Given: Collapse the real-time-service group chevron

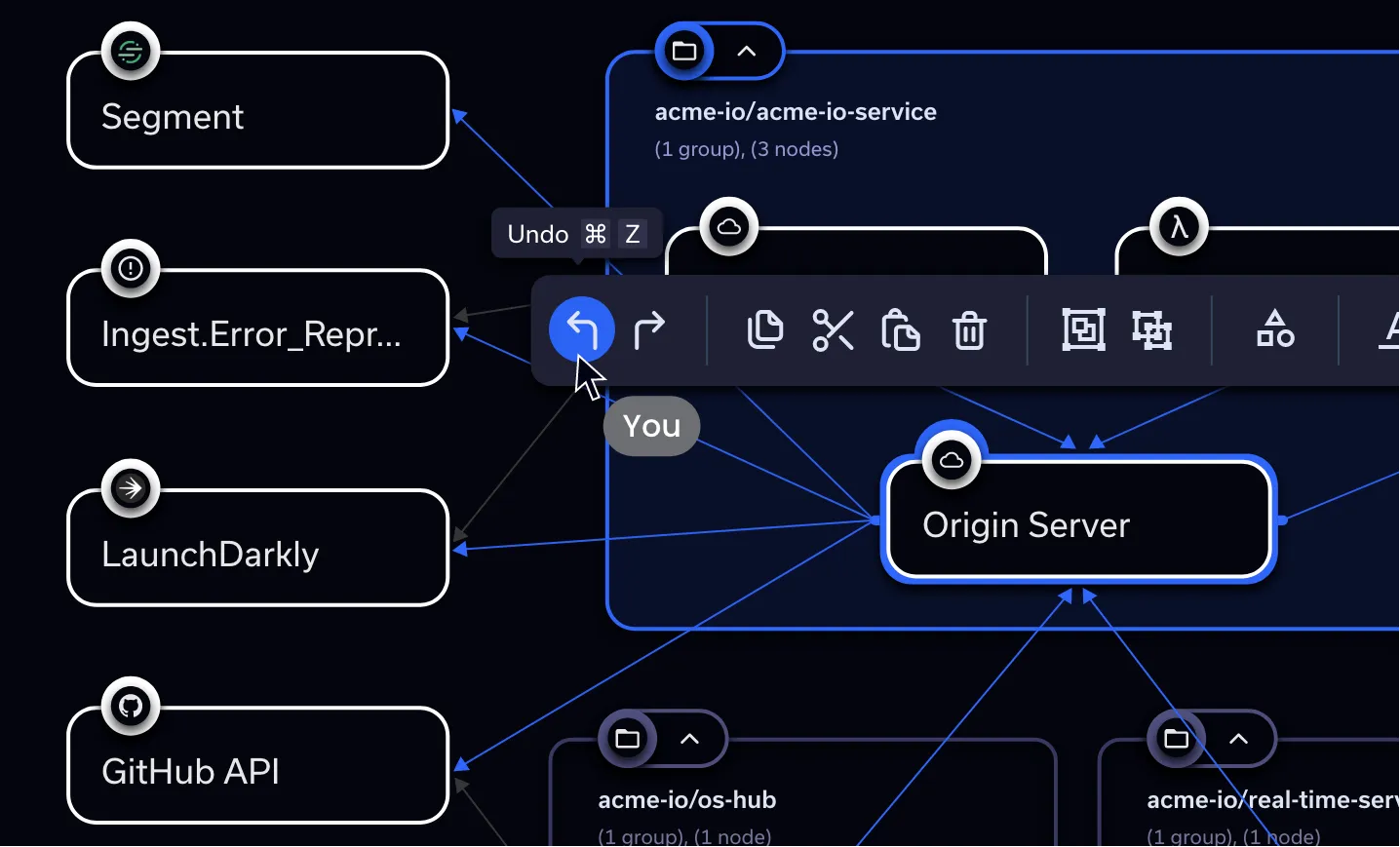Looking at the screenshot, I should point(1238,739).
